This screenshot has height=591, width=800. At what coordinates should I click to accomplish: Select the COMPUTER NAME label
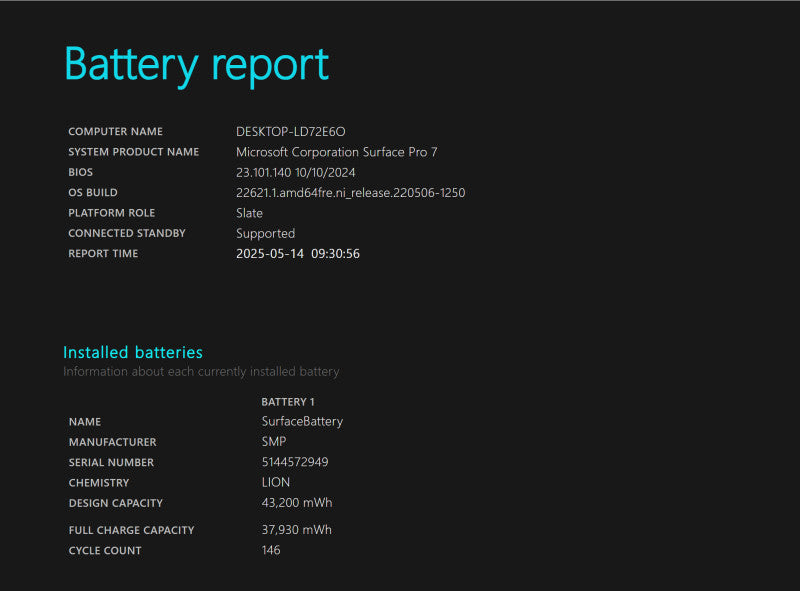(x=115, y=131)
